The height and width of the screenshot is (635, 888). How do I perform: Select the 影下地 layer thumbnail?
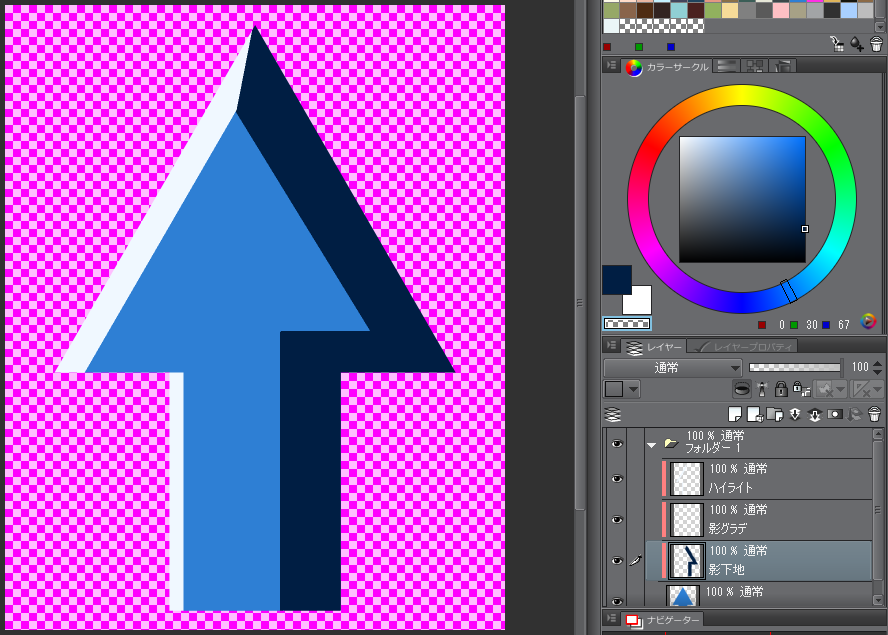(687, 560)
